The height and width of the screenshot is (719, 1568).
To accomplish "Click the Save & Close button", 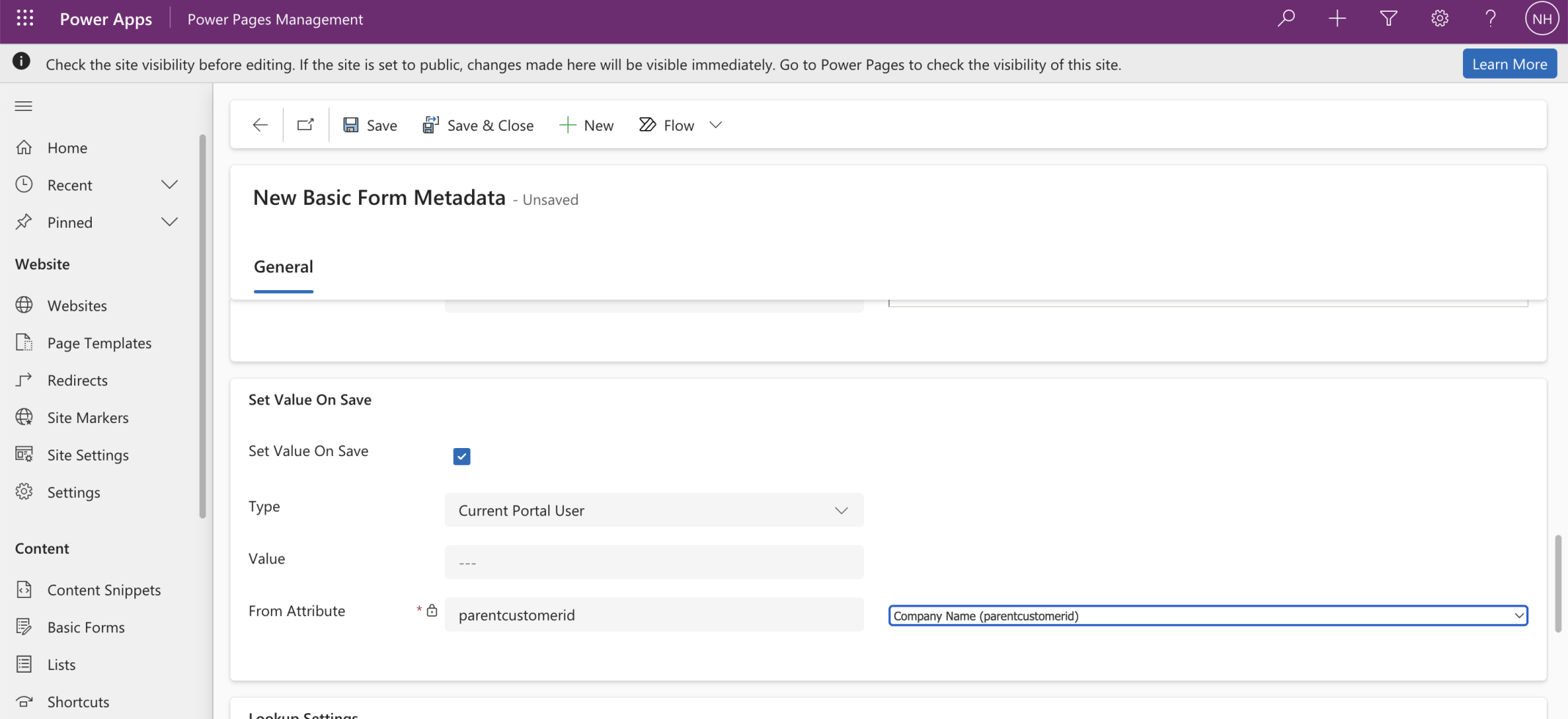I will (x=478, y=125).
